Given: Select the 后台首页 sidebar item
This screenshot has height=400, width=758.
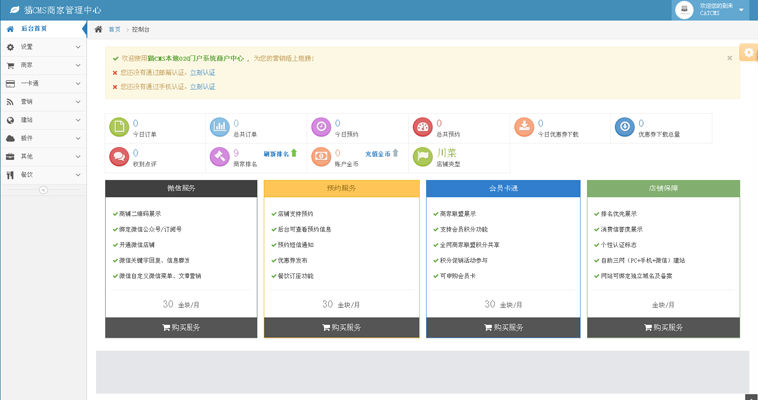Looking at the screenshot, I should pyautogui.click(x=43, y=29).
